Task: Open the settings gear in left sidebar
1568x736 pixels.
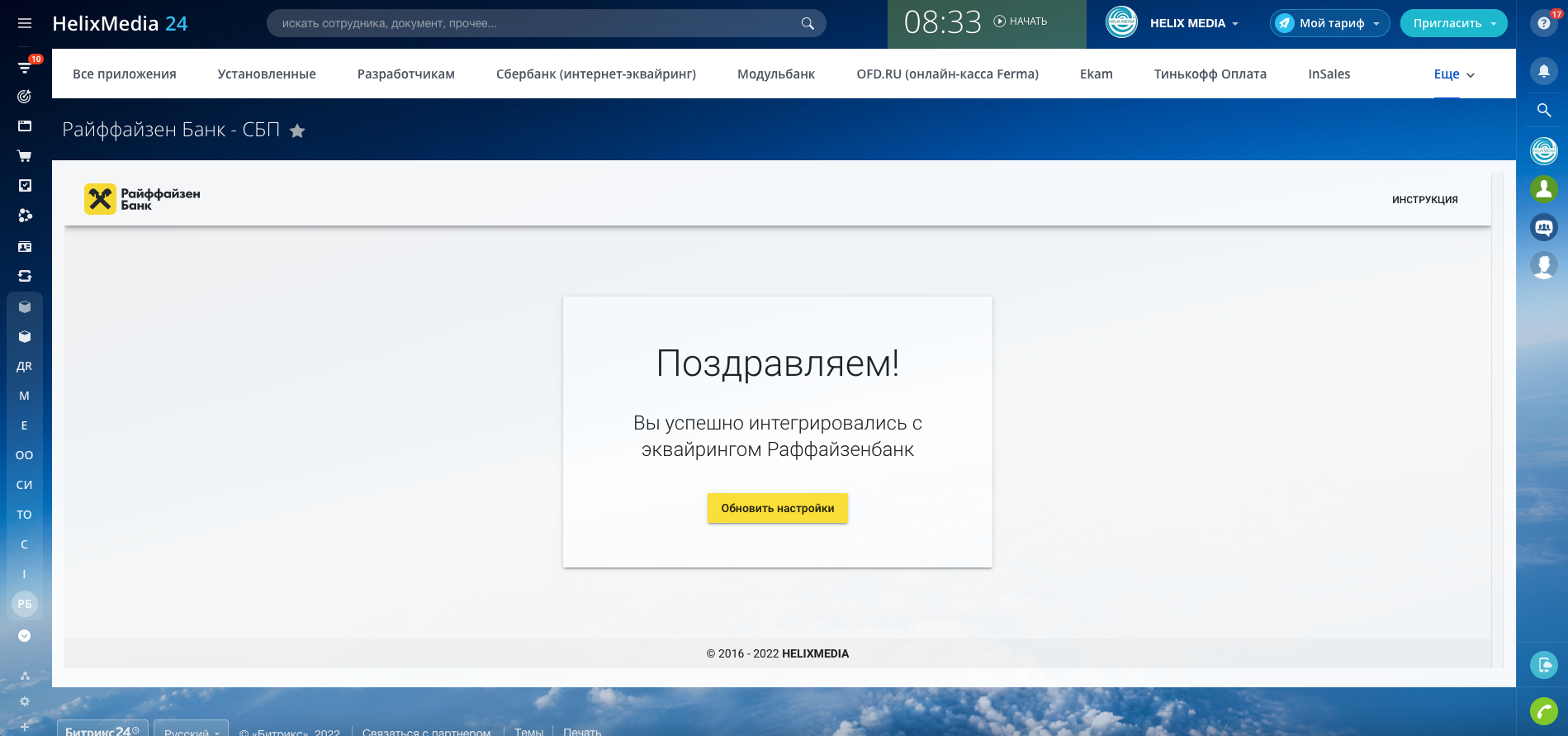Action: [x=25, y=701]
